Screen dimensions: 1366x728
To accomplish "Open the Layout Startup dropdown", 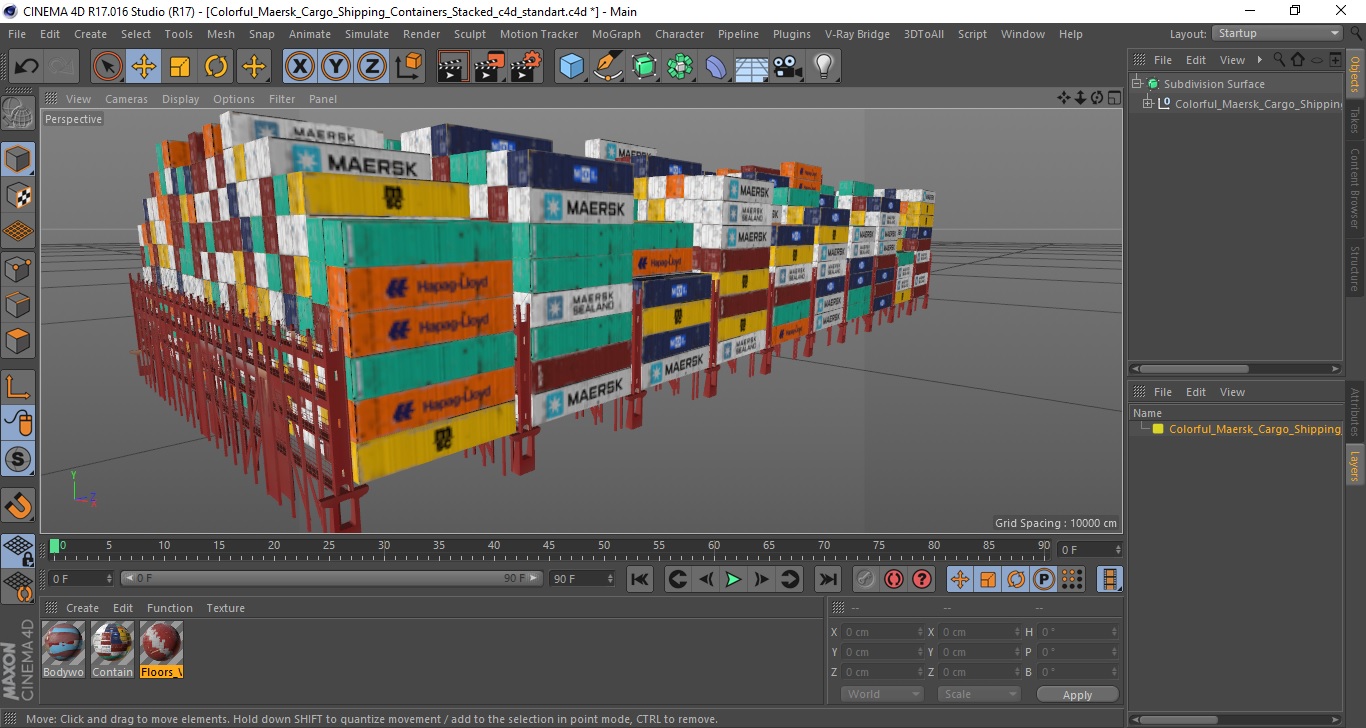I will pos(1277,33).
